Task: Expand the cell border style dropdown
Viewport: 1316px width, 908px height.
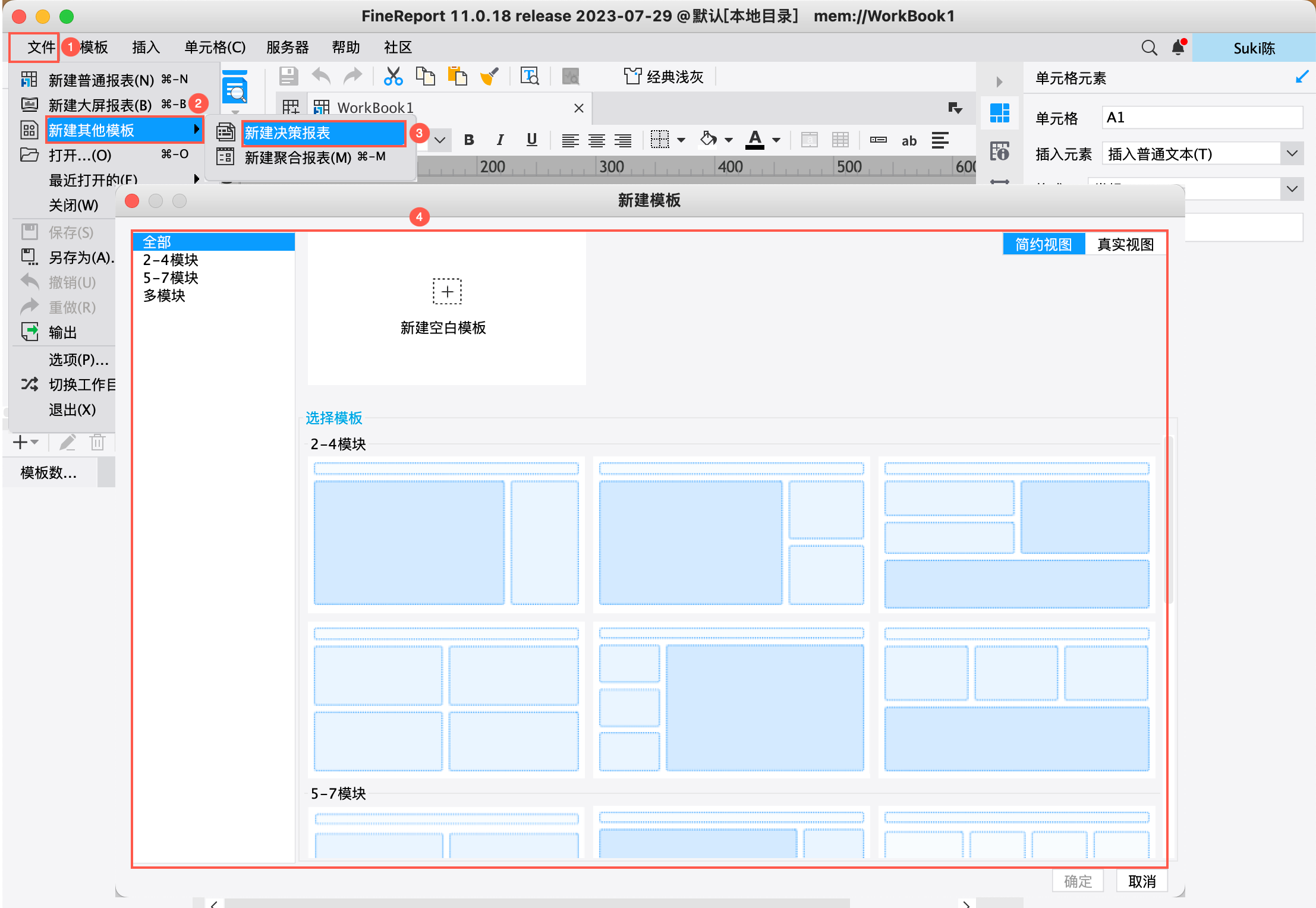Action: pos(681,141)
